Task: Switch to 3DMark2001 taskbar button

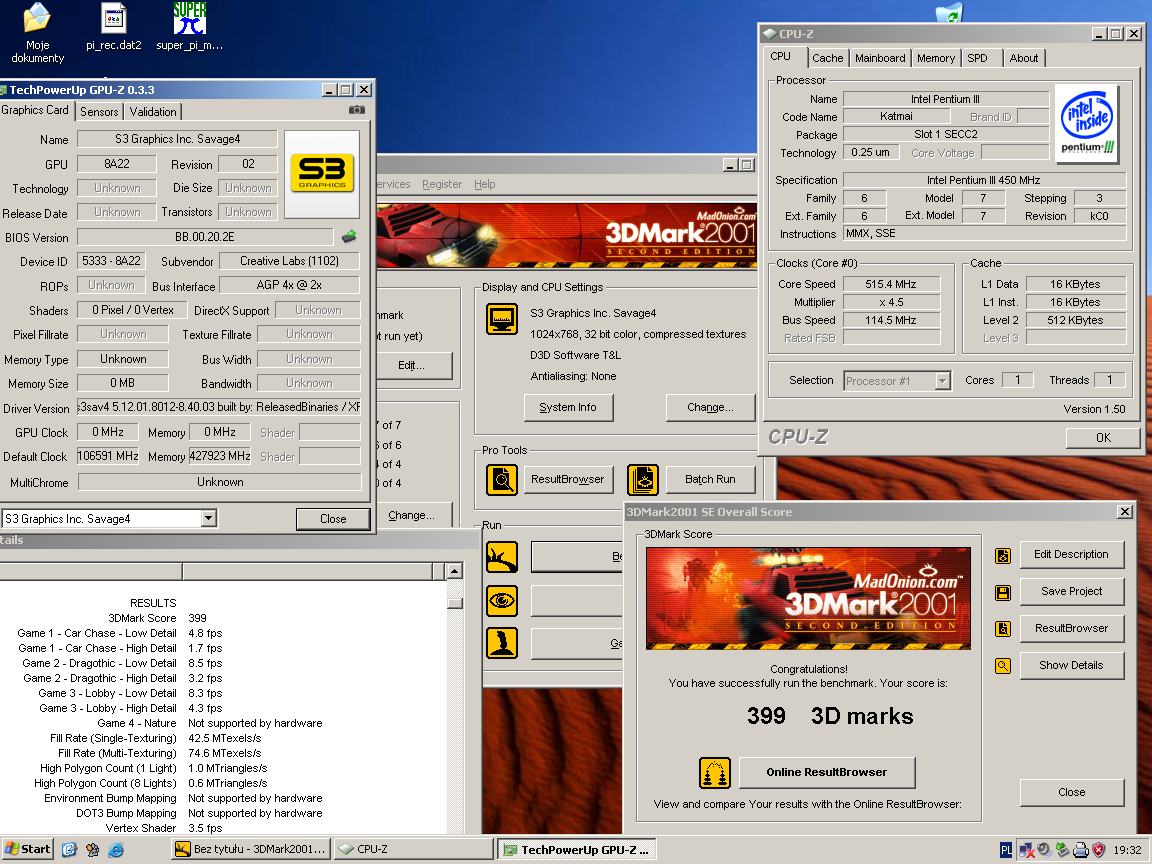Action: click(x=251, y=849)
